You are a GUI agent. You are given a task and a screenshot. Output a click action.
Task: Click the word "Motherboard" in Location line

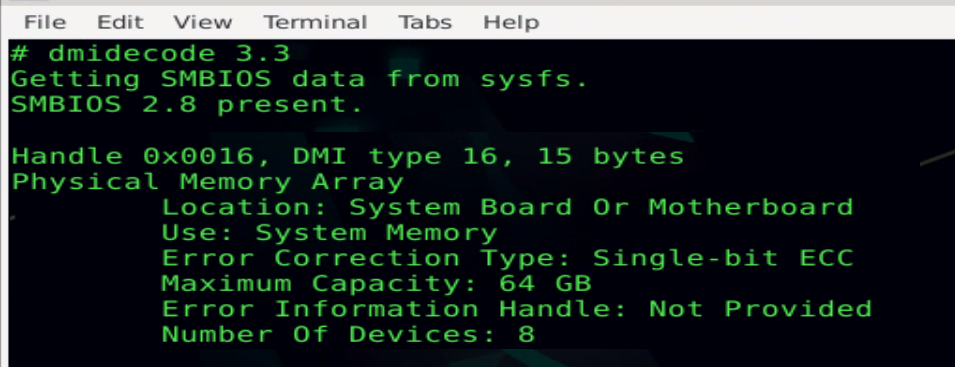750,208
